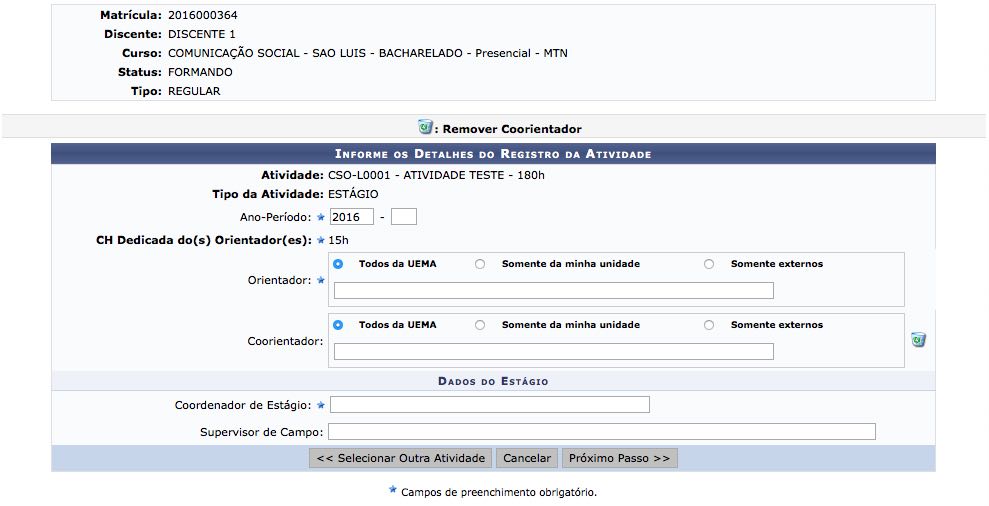
Task: Select Coorientador "Todos da UEMA" radio button
Action: pyautogui.click(x=338, y=325)
